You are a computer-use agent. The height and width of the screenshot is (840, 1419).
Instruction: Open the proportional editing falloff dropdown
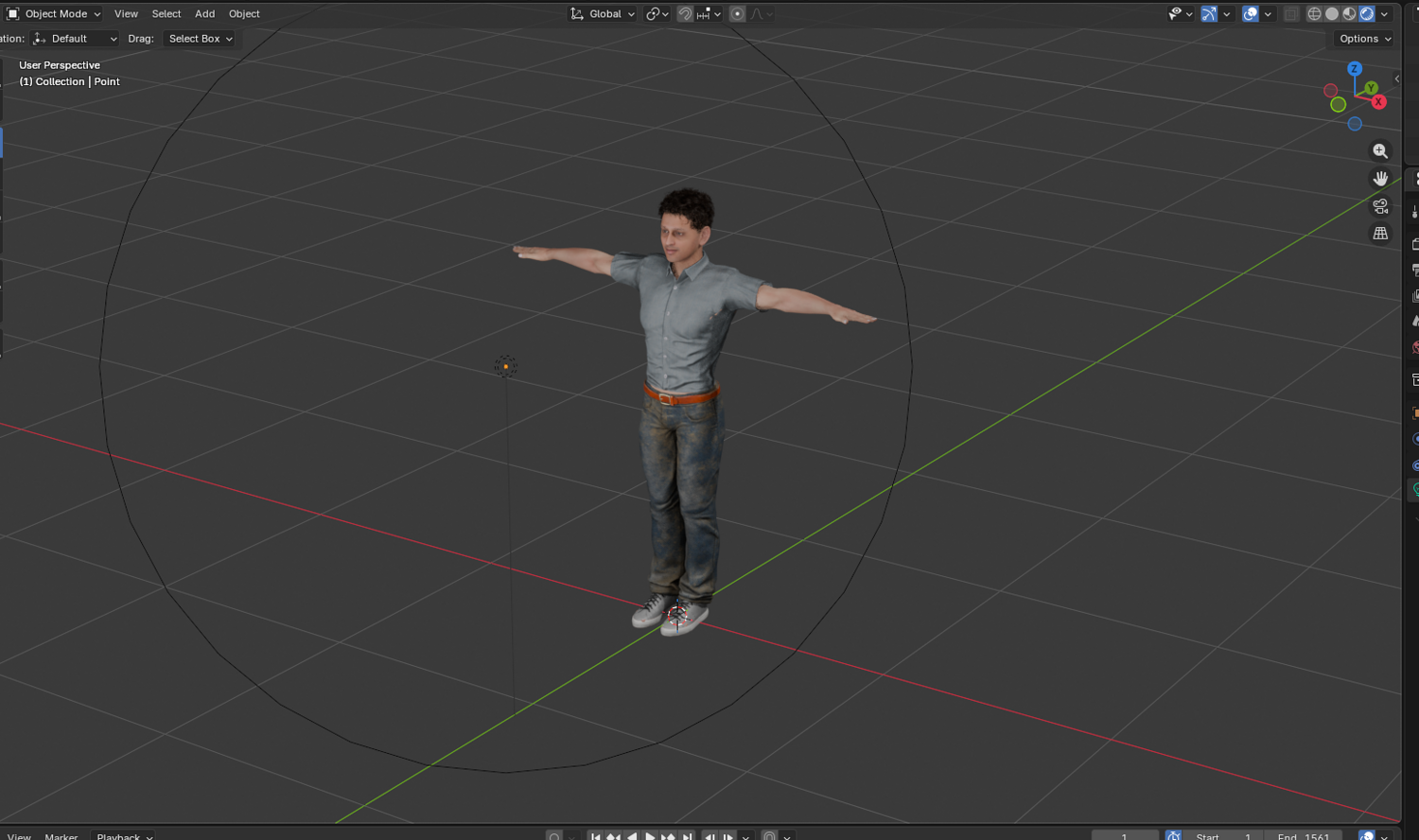coord(762,14)
